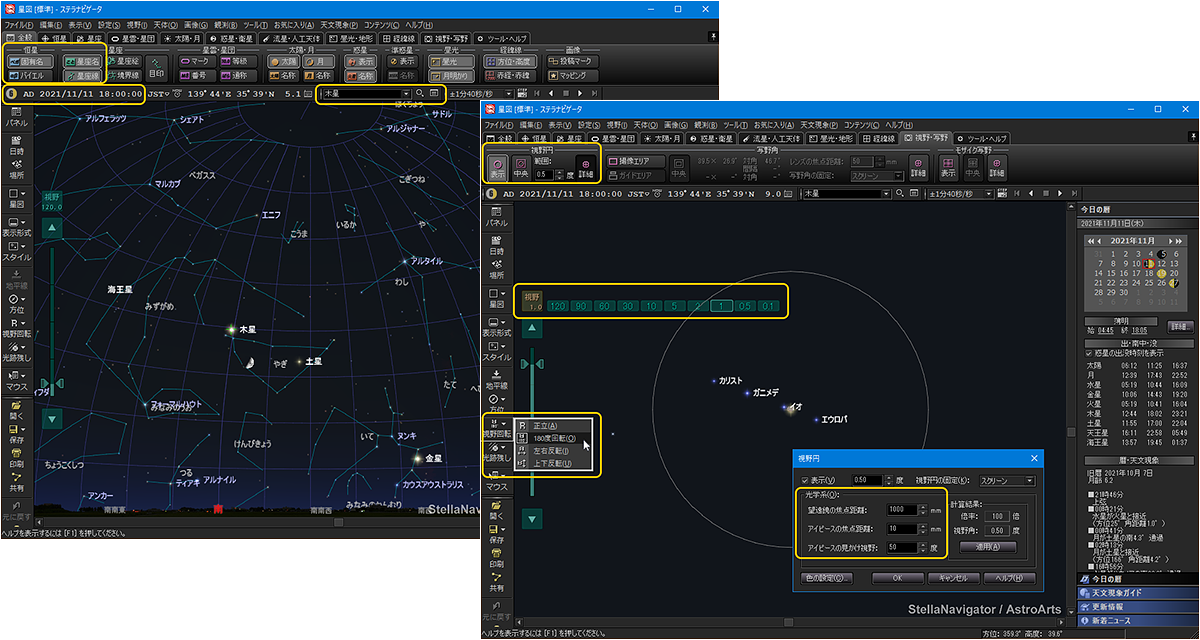Open the 新着ニュース panel
Viewport: 1200px width, 640px height.
(1137, 620)
